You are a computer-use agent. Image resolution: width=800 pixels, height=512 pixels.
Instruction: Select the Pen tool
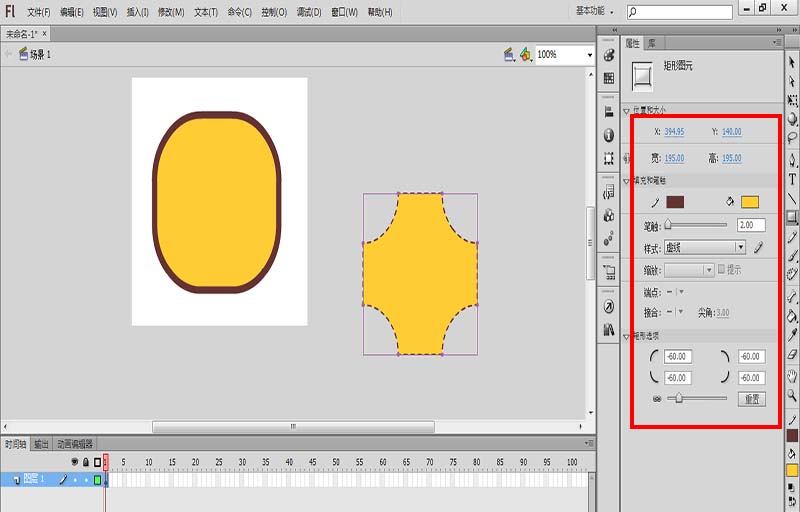792,160
